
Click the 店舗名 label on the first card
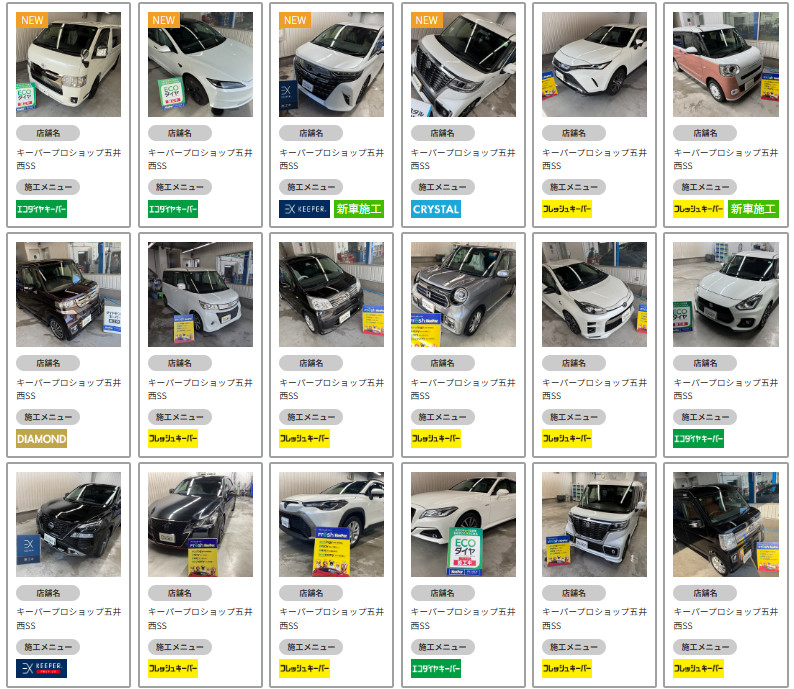click(x=48, y=133)
